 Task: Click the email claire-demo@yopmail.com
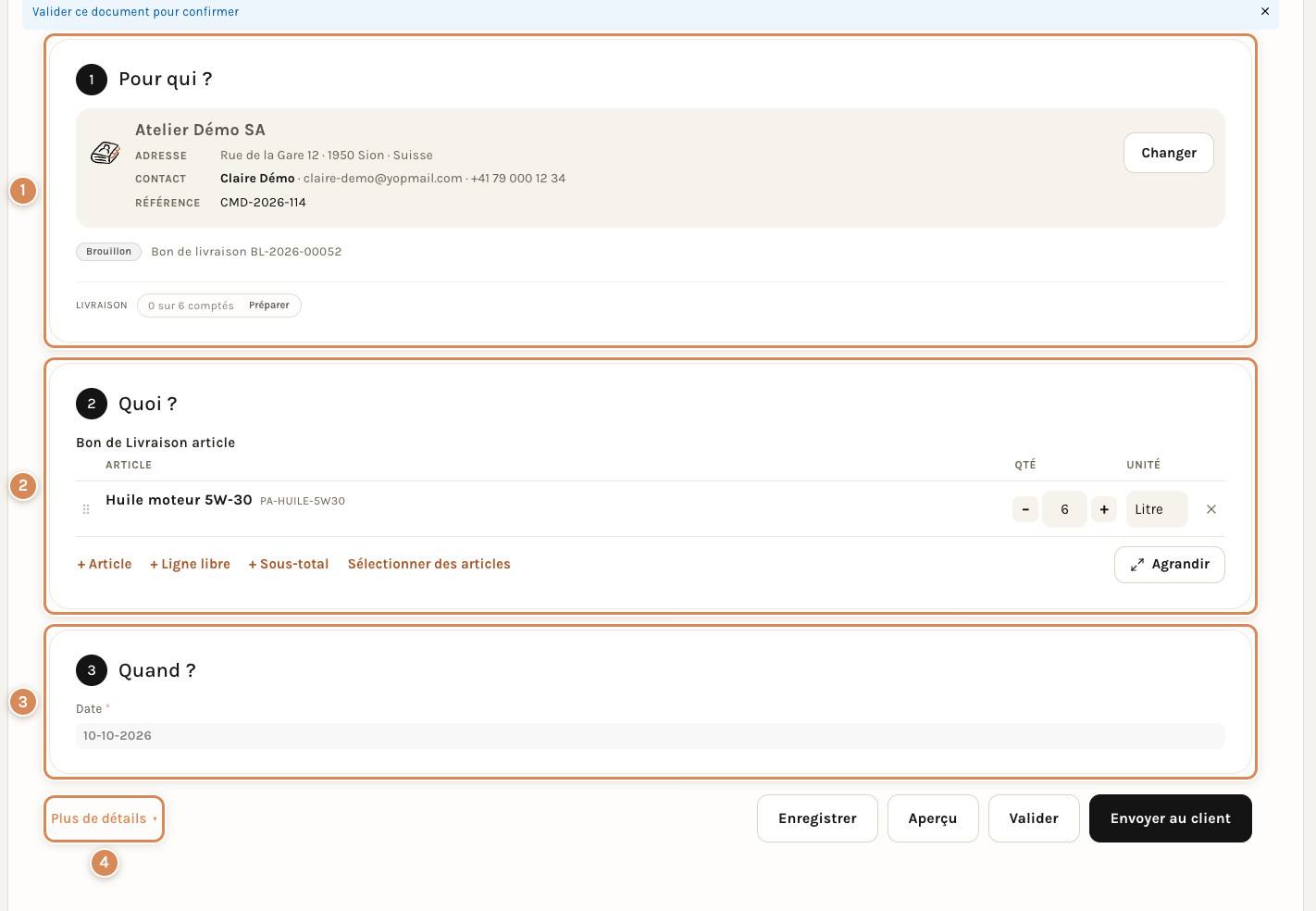383,179
